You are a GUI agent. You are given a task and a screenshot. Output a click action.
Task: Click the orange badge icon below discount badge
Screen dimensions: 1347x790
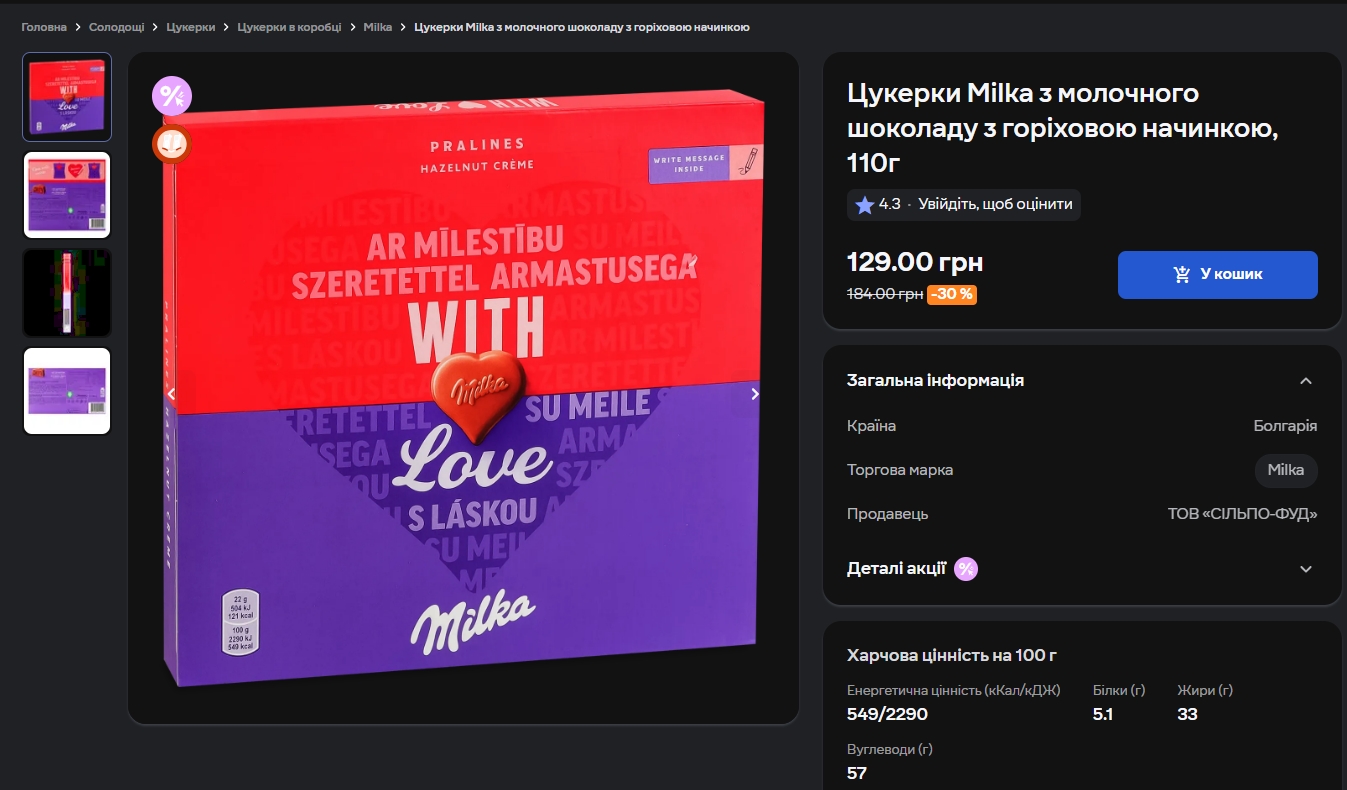(x=172, y=144)
